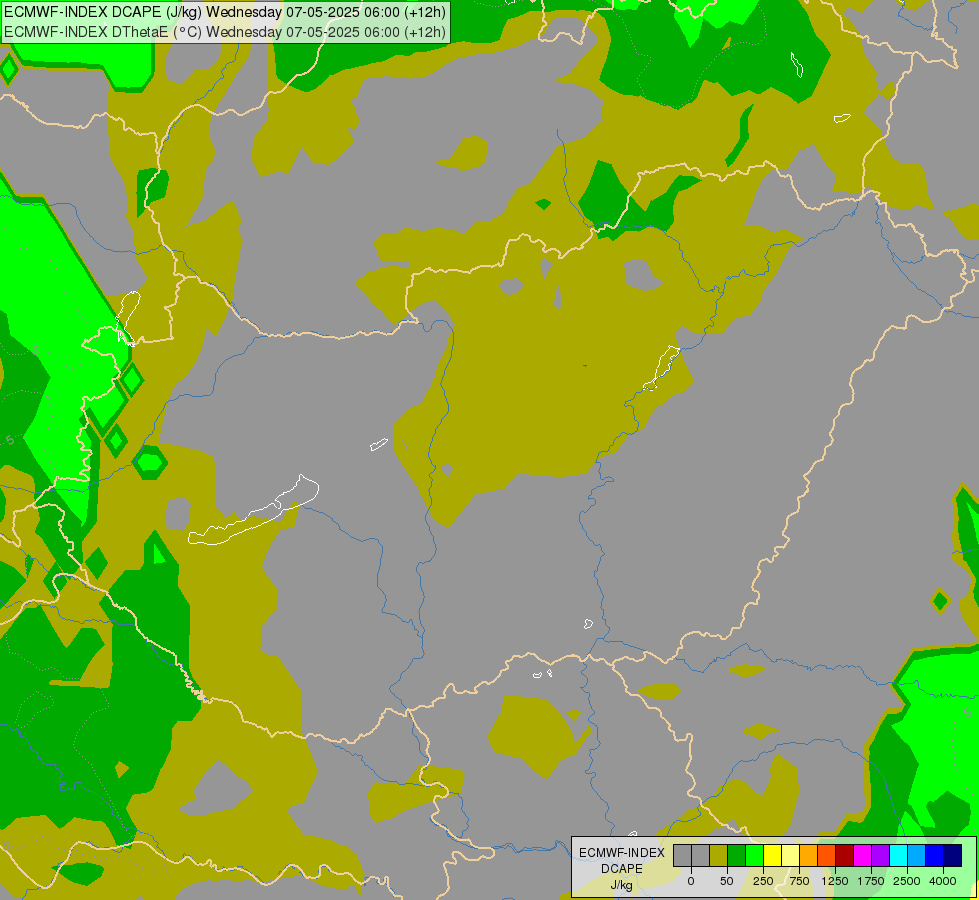Click the legend value '1250'

tap(835, 881)
